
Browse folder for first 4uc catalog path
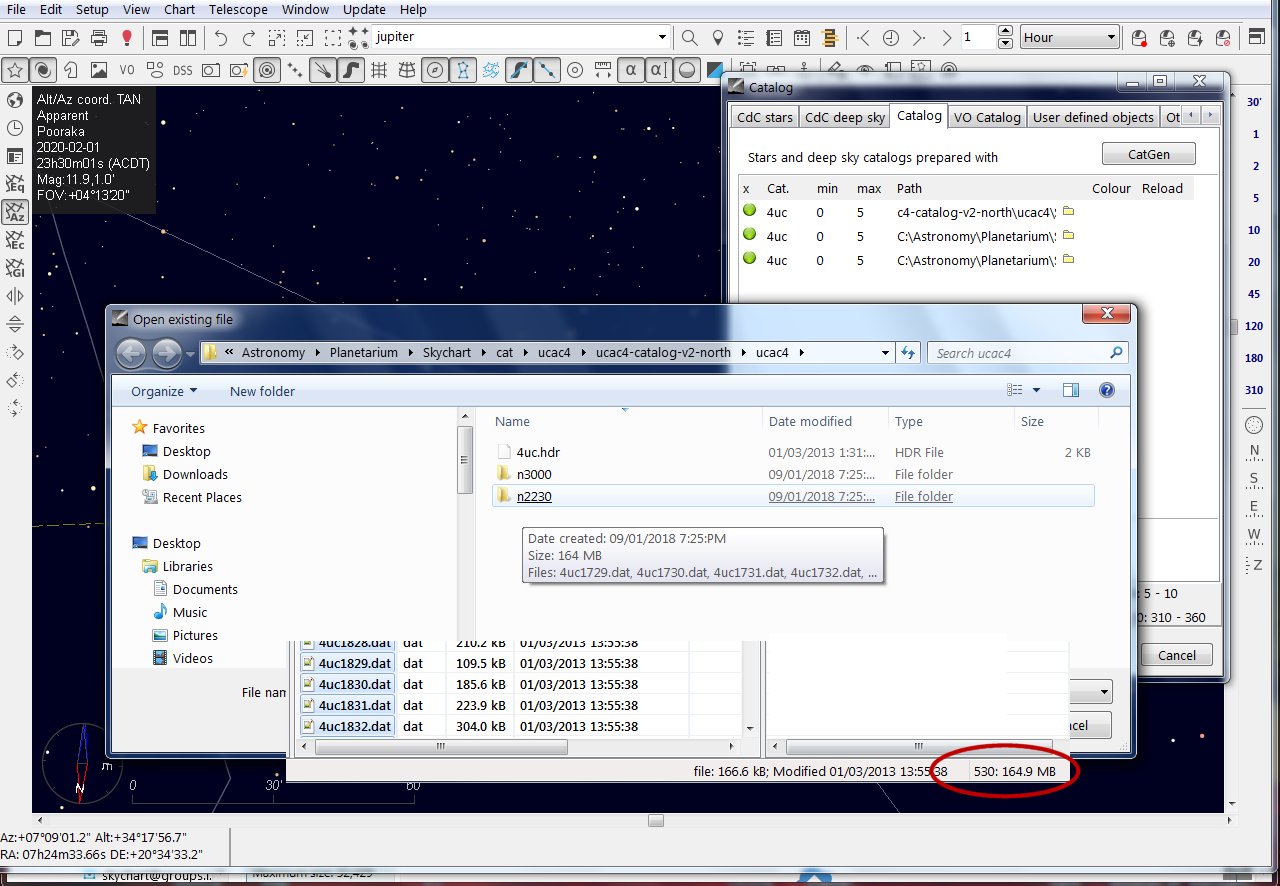point(1068,211)
